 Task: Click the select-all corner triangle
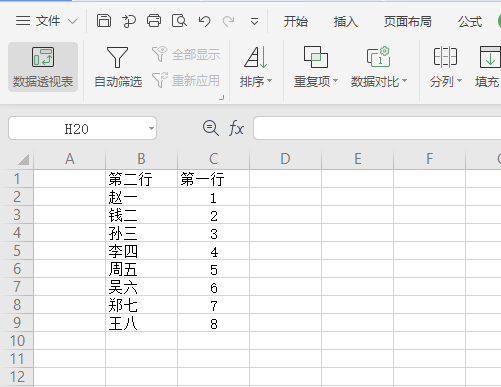point(23,159)
